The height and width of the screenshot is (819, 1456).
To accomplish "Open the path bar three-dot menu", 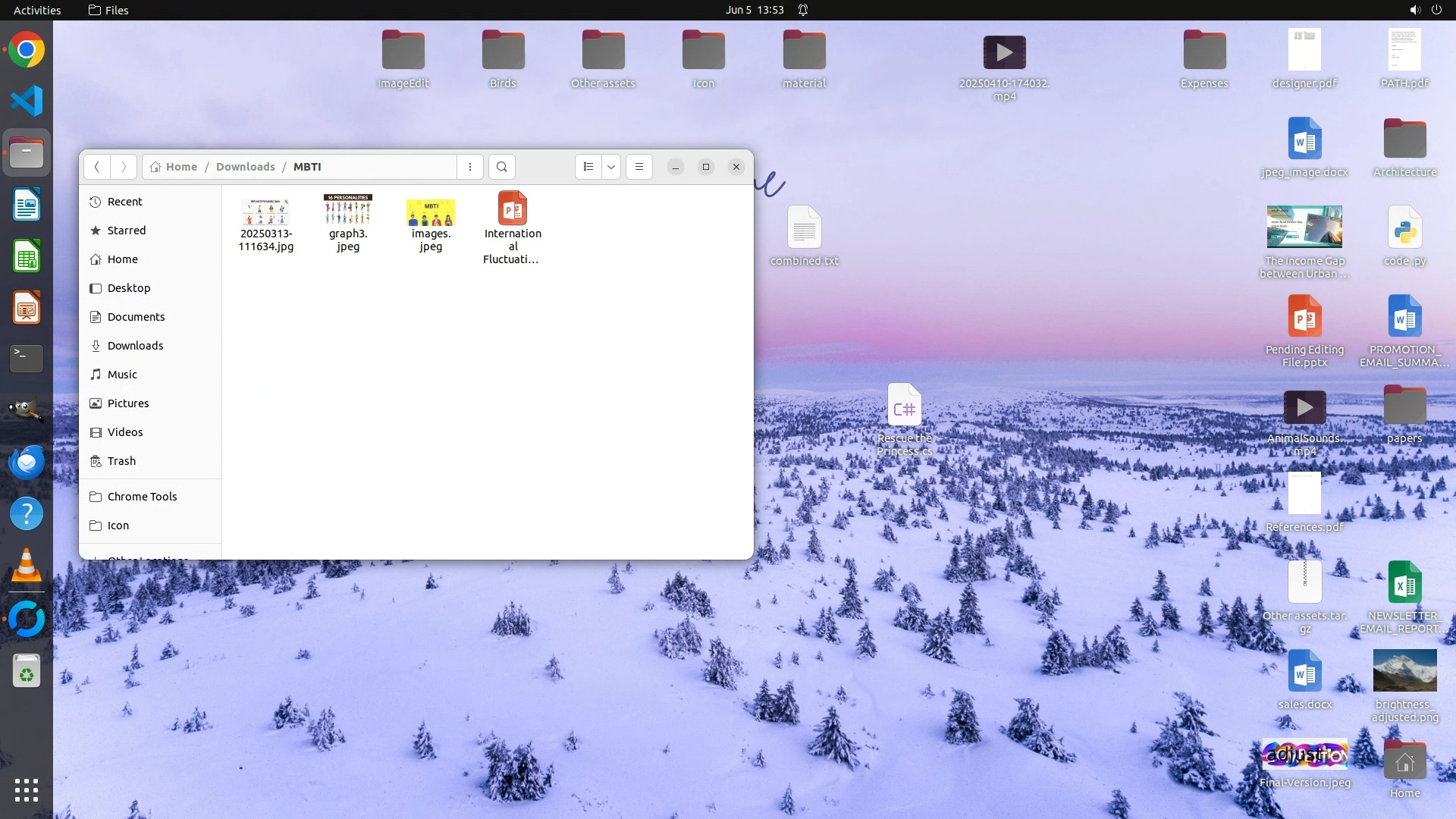I will [x=470, y=167].
